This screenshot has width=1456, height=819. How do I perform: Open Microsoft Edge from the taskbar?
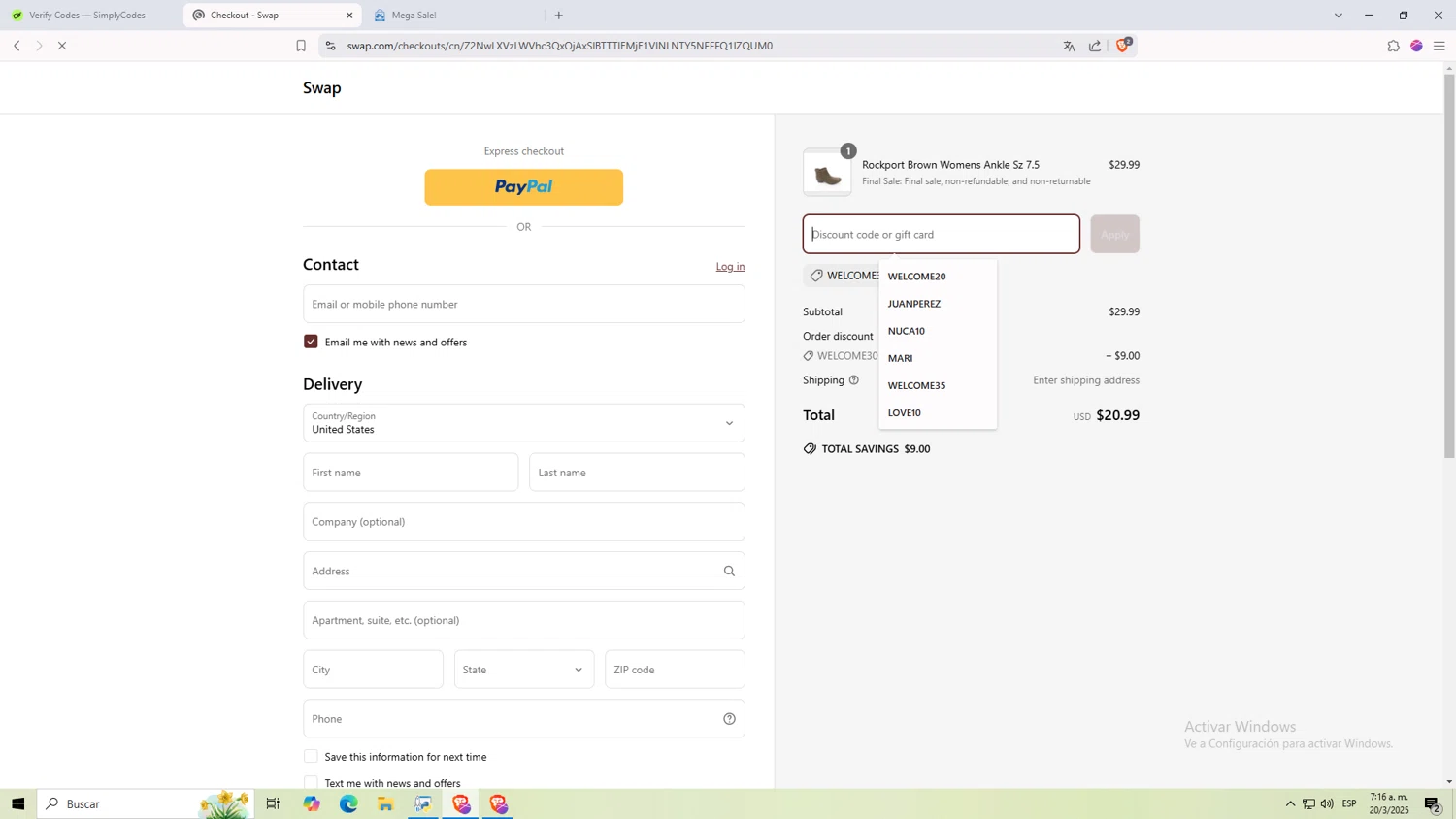(348, 803)
